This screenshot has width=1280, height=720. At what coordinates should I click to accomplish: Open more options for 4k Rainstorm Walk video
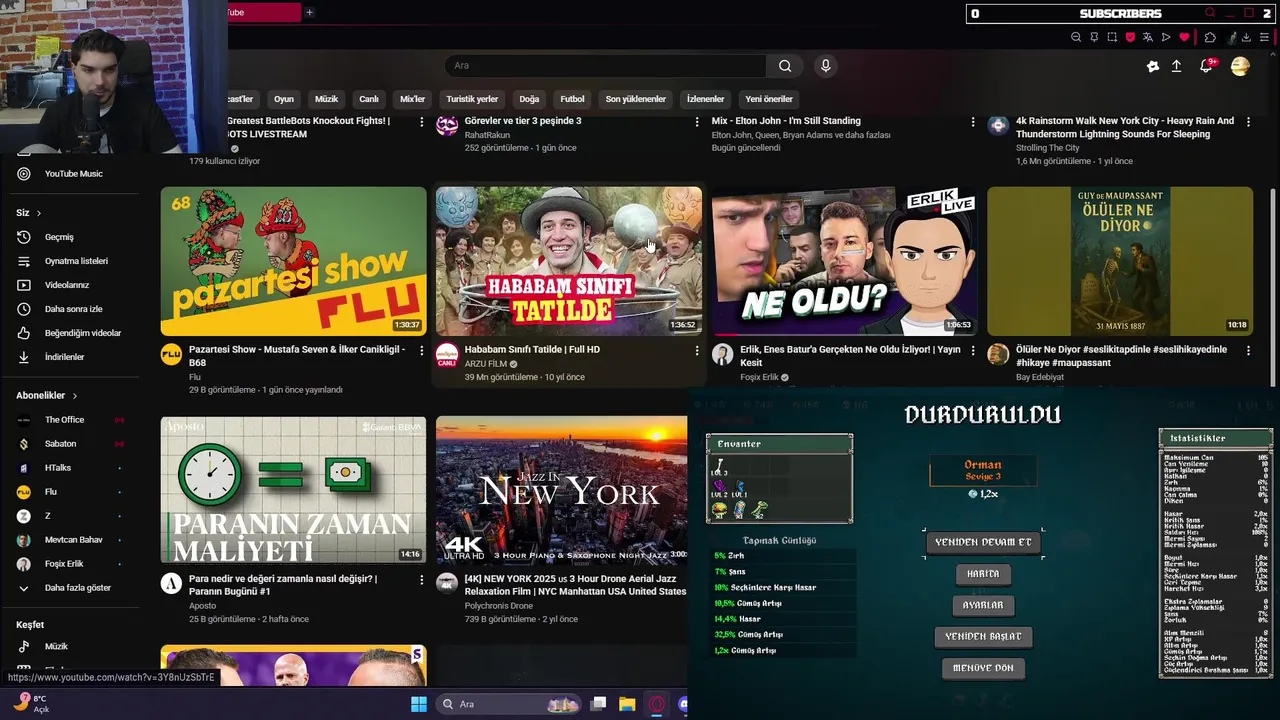click(1248, 122)
